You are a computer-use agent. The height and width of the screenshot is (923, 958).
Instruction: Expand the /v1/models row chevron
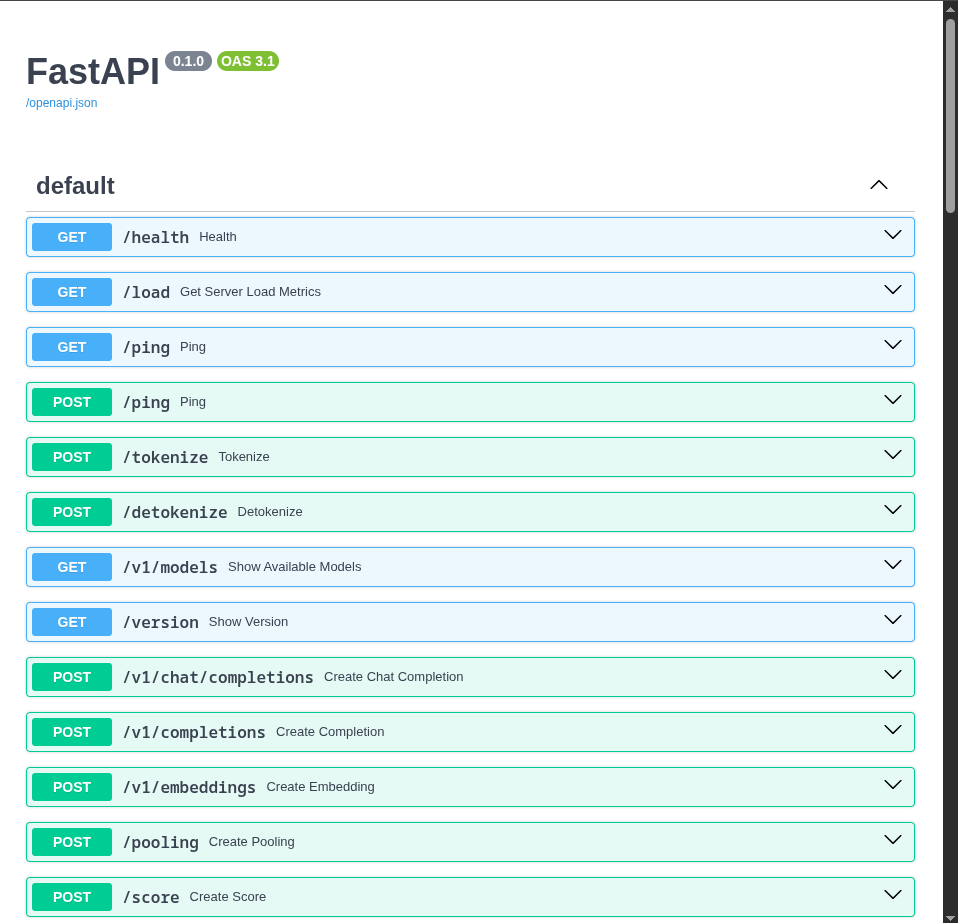pyautogui.click(x=893, y=565)
